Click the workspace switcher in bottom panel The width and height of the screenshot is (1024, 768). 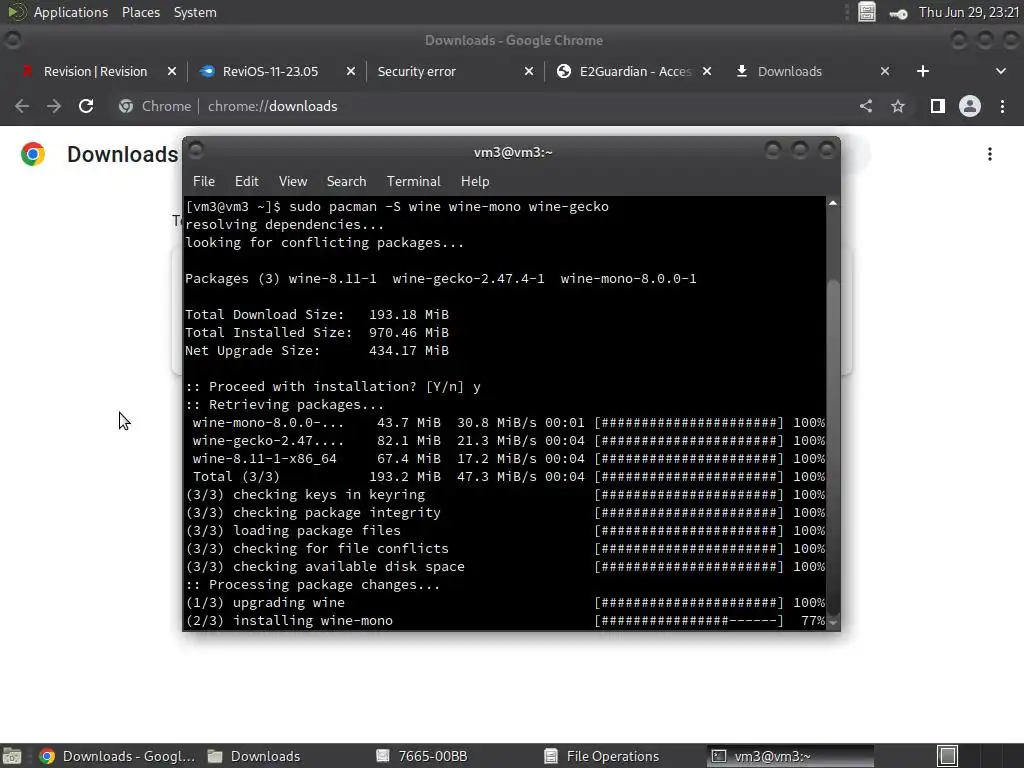click(948, 756)
